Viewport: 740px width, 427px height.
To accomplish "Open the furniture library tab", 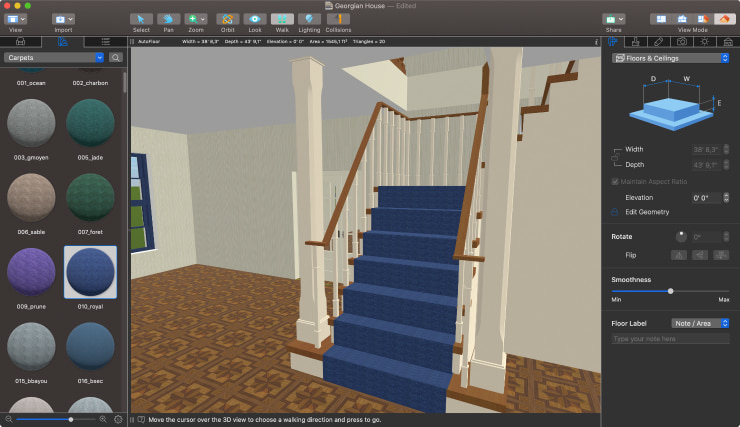I will [20, 42].
